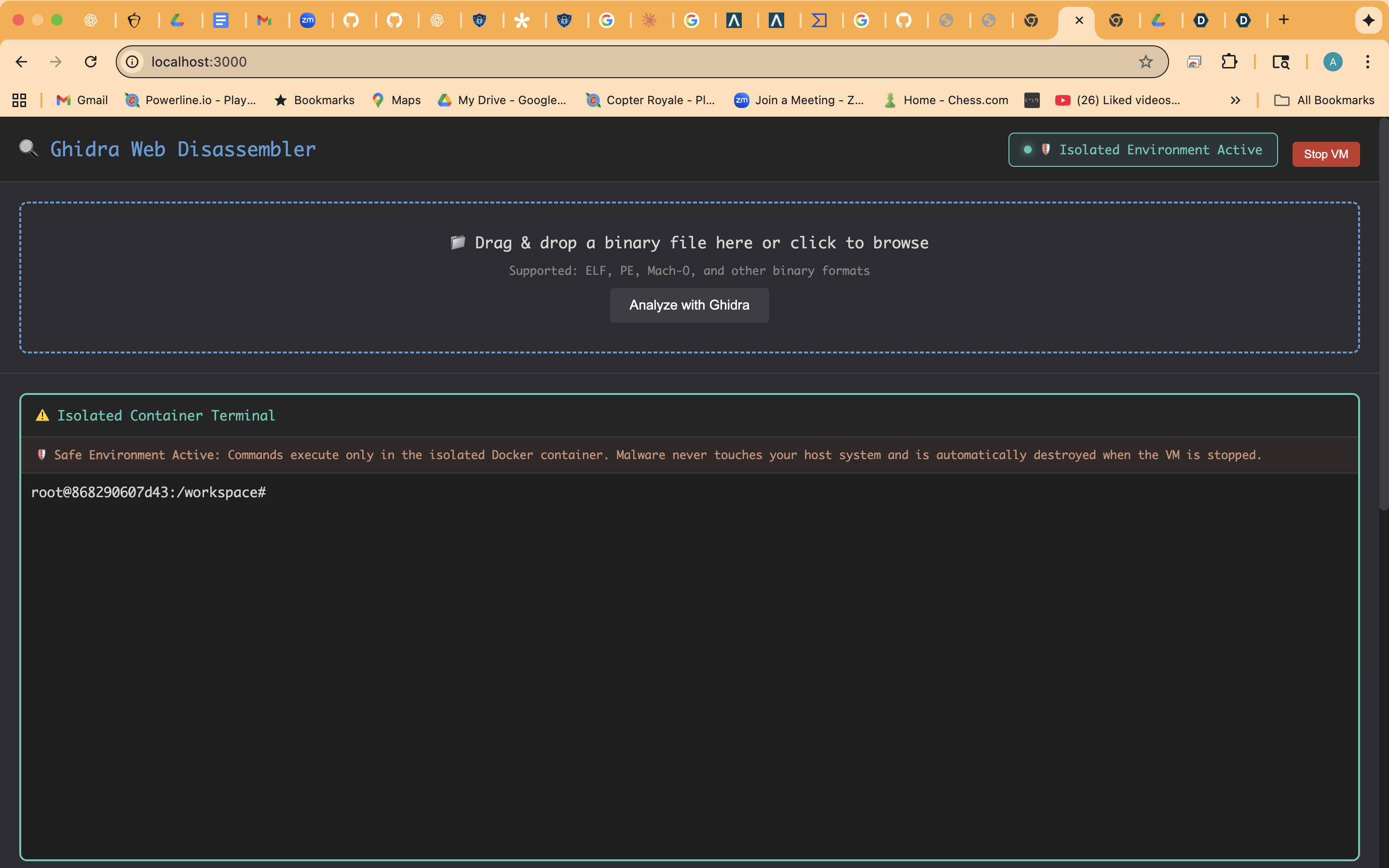The width and height of the screenshot is (1389, 868).
Task: Switch to the Gmail tab
Action: 264,21
